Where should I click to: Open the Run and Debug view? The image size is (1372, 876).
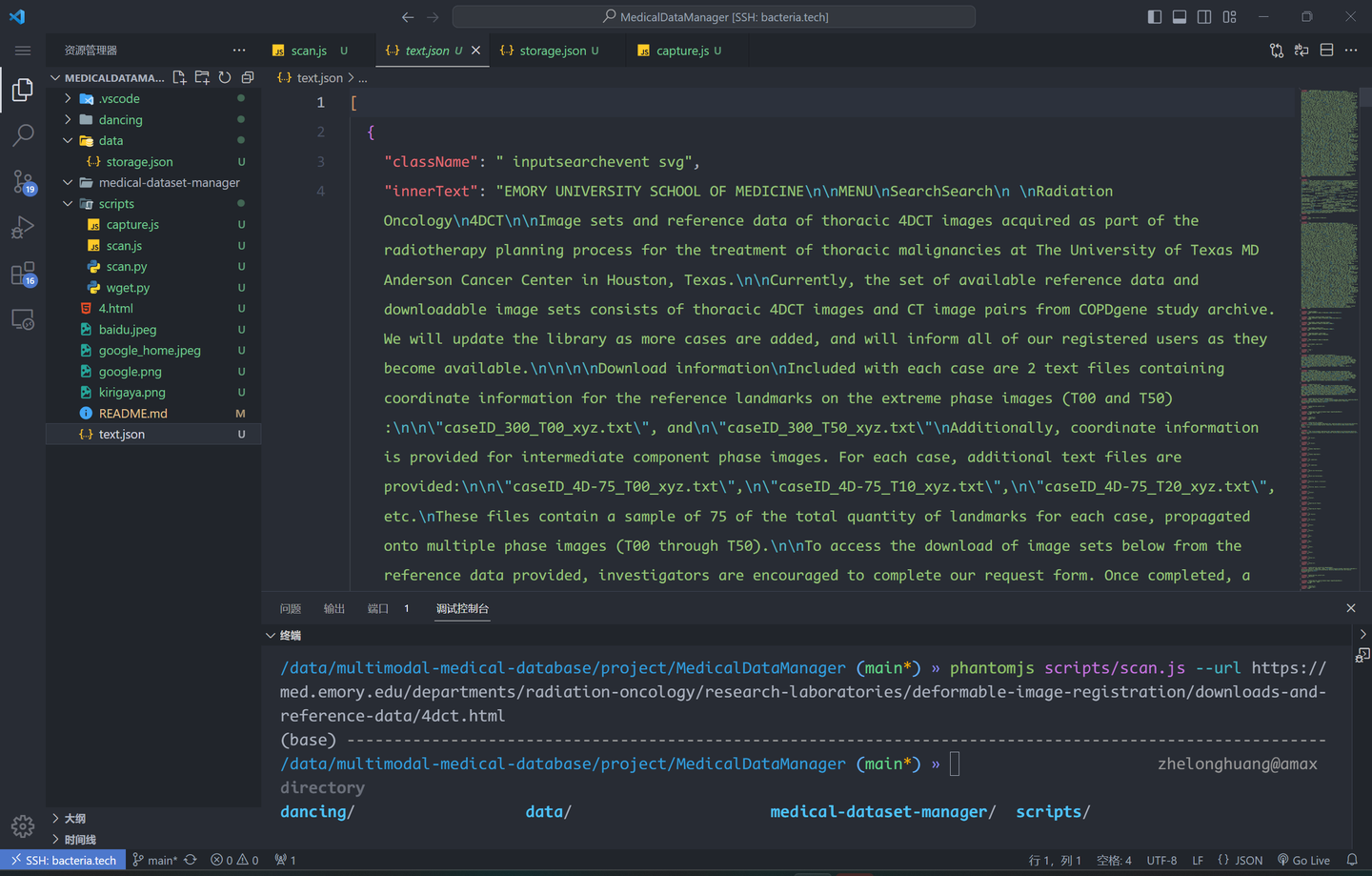pos(23,228)
